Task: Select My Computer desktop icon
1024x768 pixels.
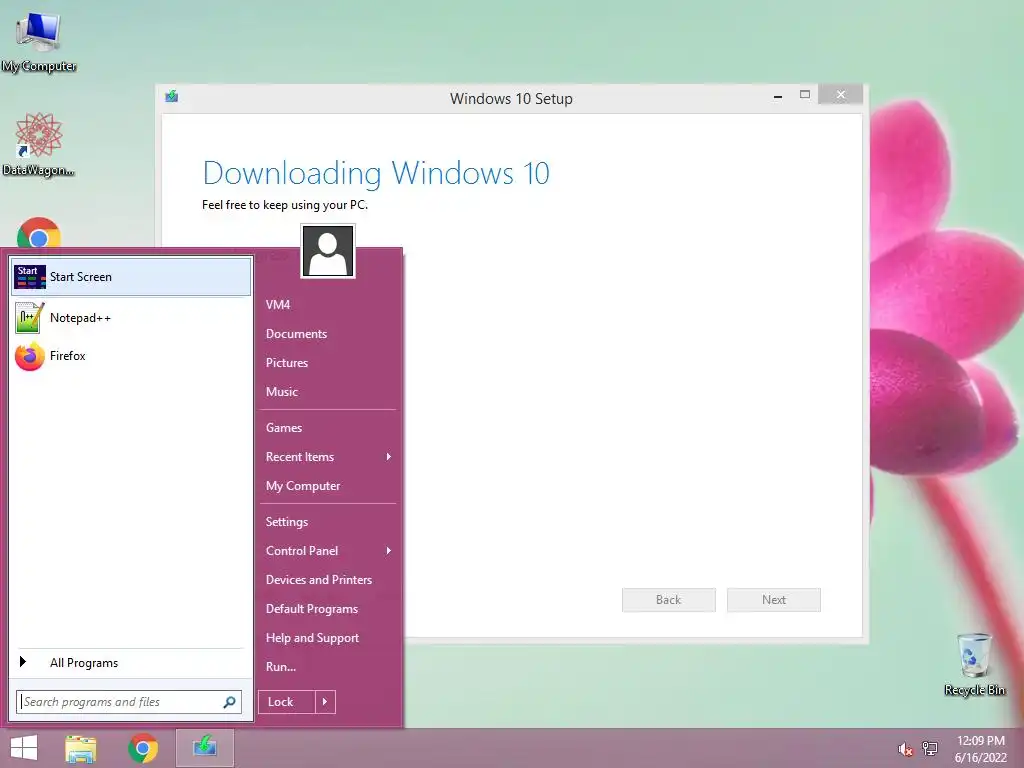Action: (x=39, y=41)
